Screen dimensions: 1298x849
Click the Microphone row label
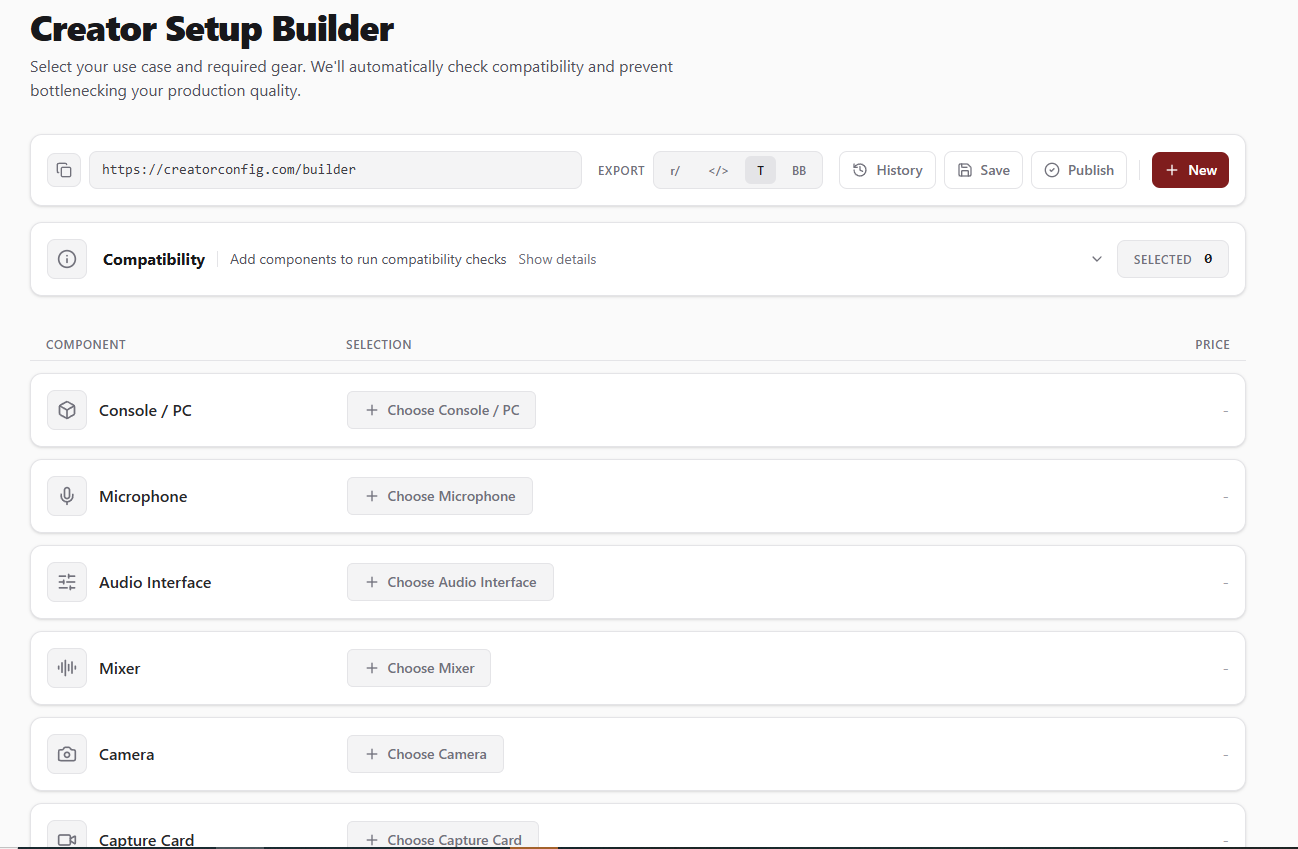143,496
